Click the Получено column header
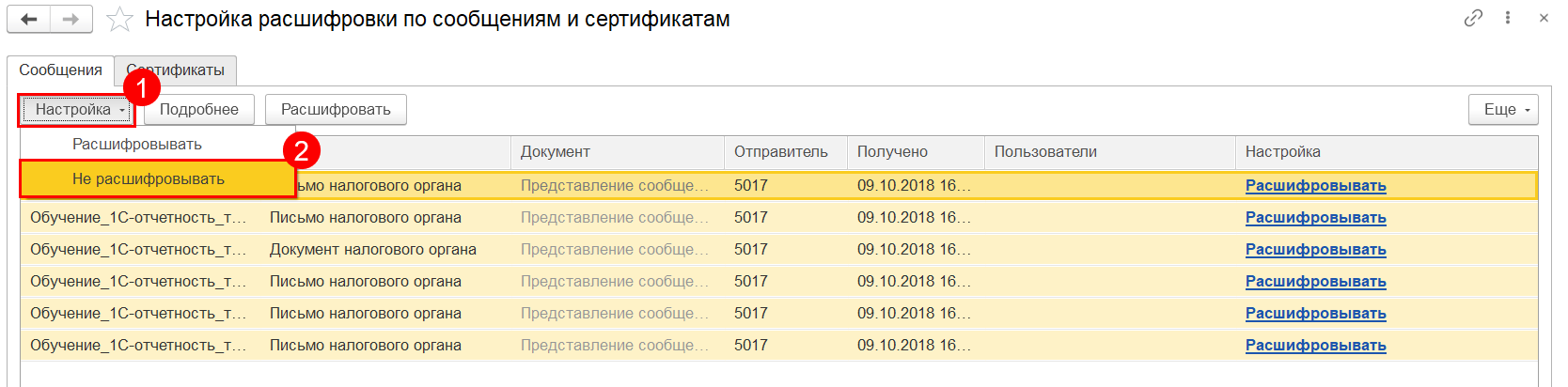The width and height of the screenshot is (1568, 387). (x=892, y=152)
